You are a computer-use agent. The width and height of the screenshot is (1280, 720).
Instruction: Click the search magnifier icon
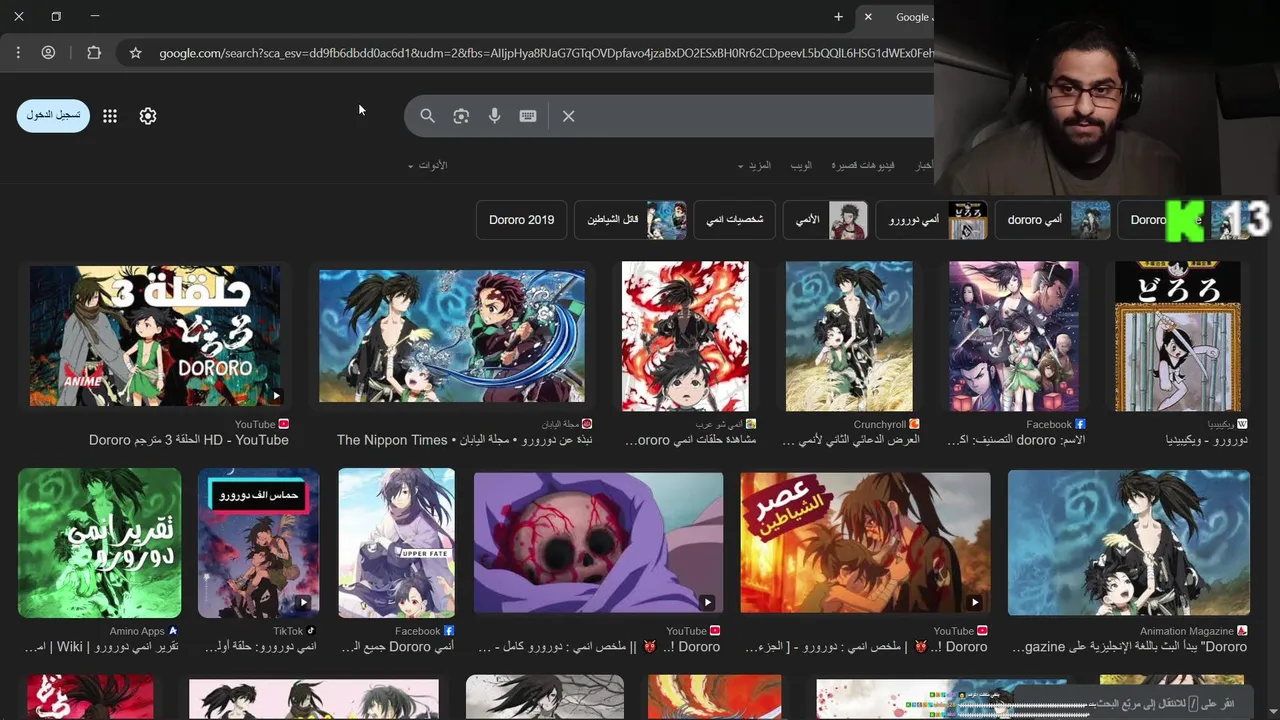tap(427, 116)
